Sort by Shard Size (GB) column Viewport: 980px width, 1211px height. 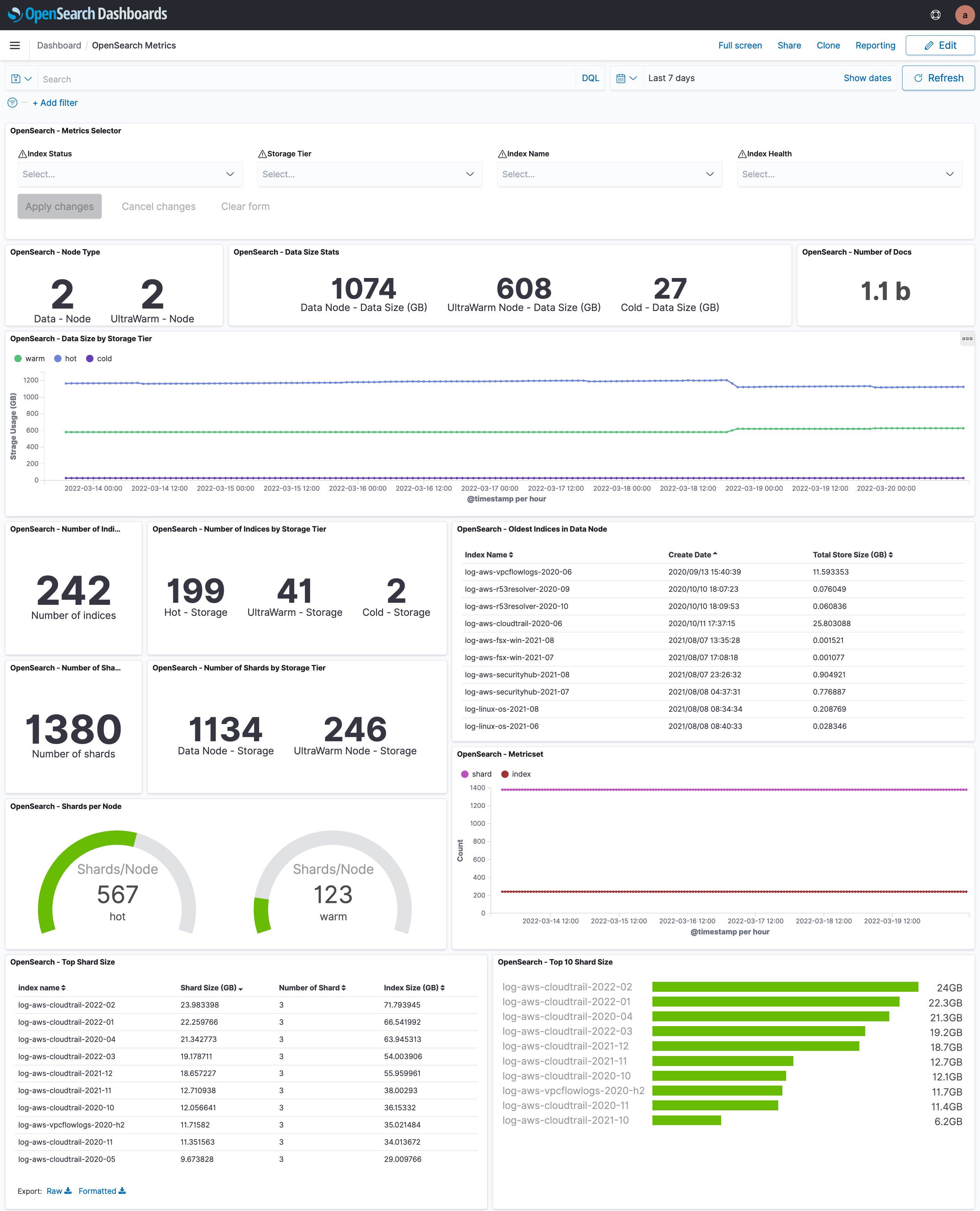212,988
